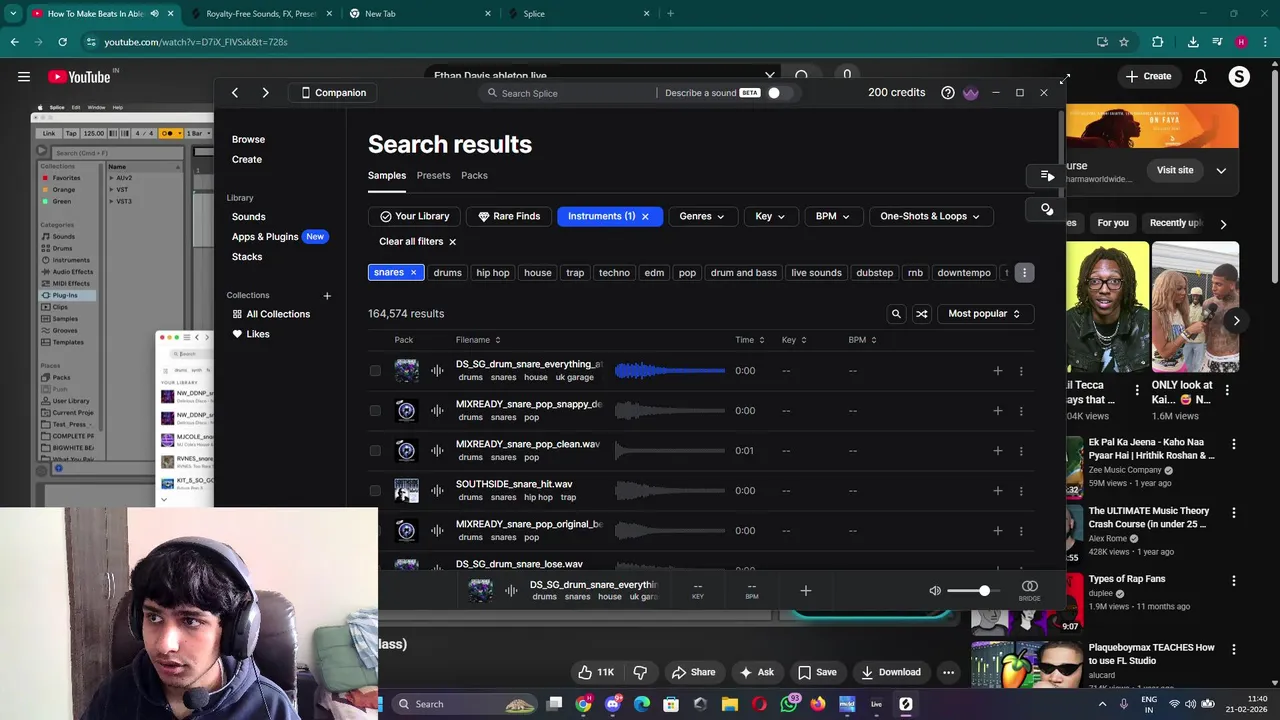Screen dimensions: 1280x720
Task: Toggle the Rare Finds filter
Action: 509,216
